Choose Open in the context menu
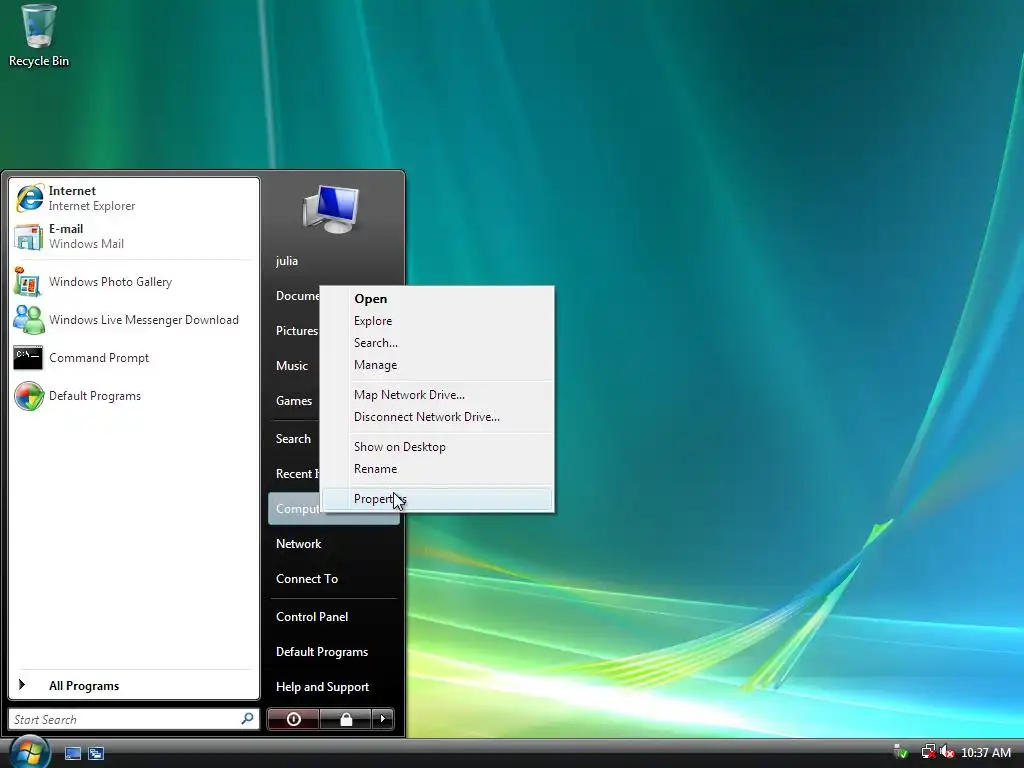This screenshot has width=1024, height=768. point(436,298)
